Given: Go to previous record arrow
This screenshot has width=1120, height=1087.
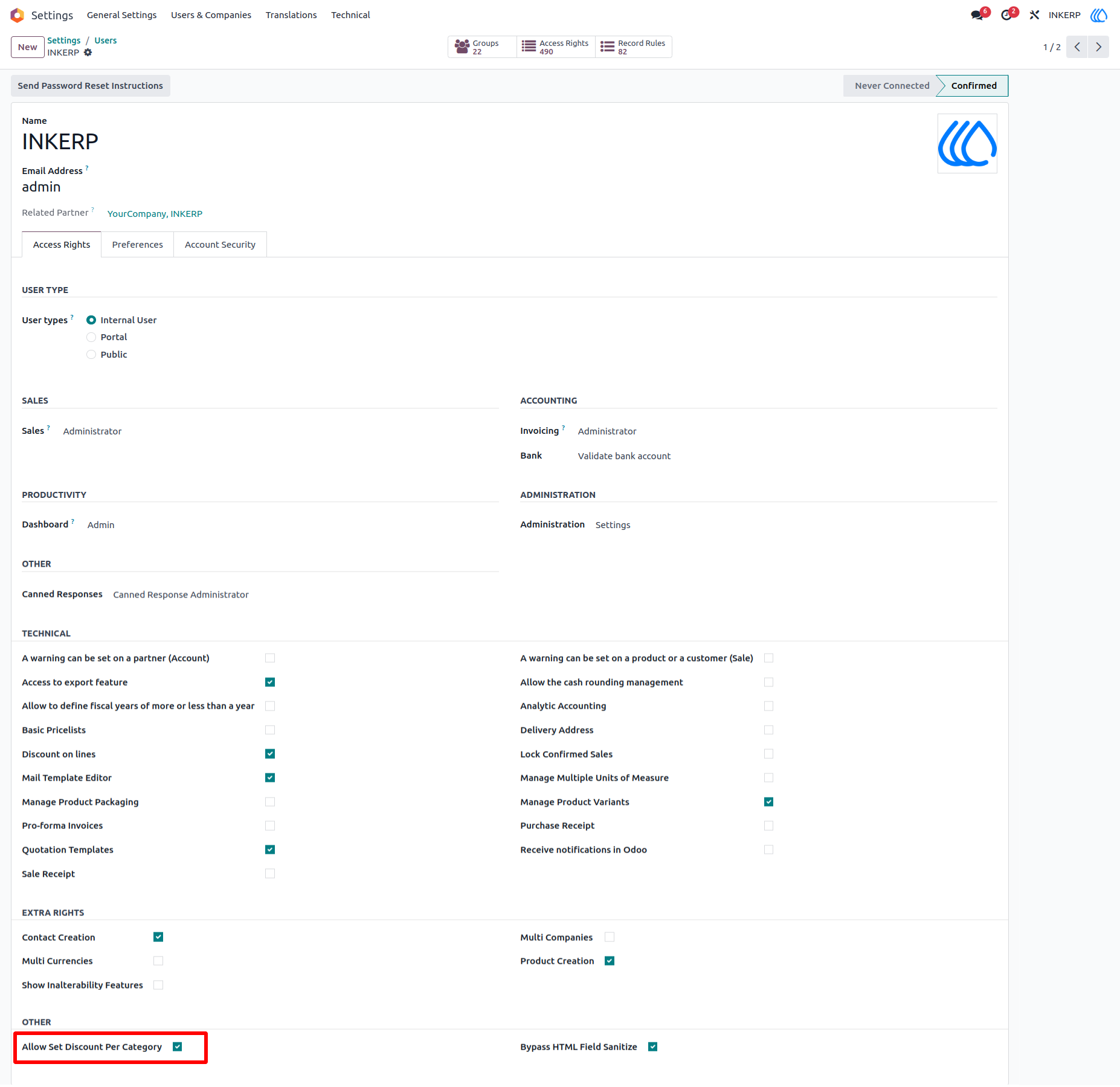Looking at the screenshot, I should [1077, 47].
